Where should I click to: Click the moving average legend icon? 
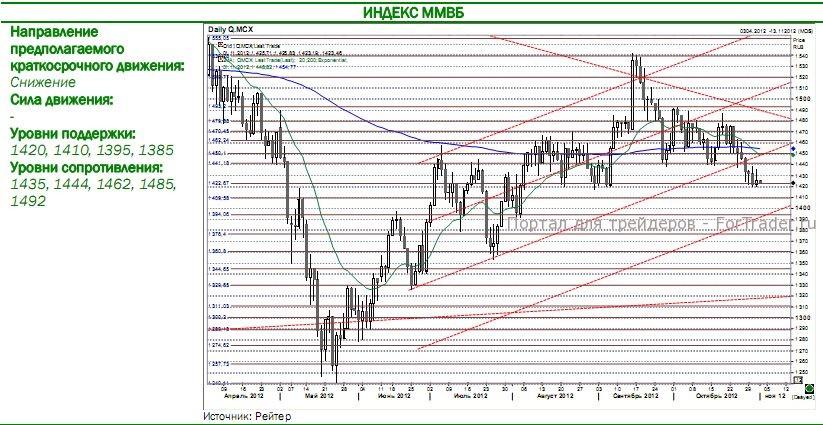pos(221,60)
